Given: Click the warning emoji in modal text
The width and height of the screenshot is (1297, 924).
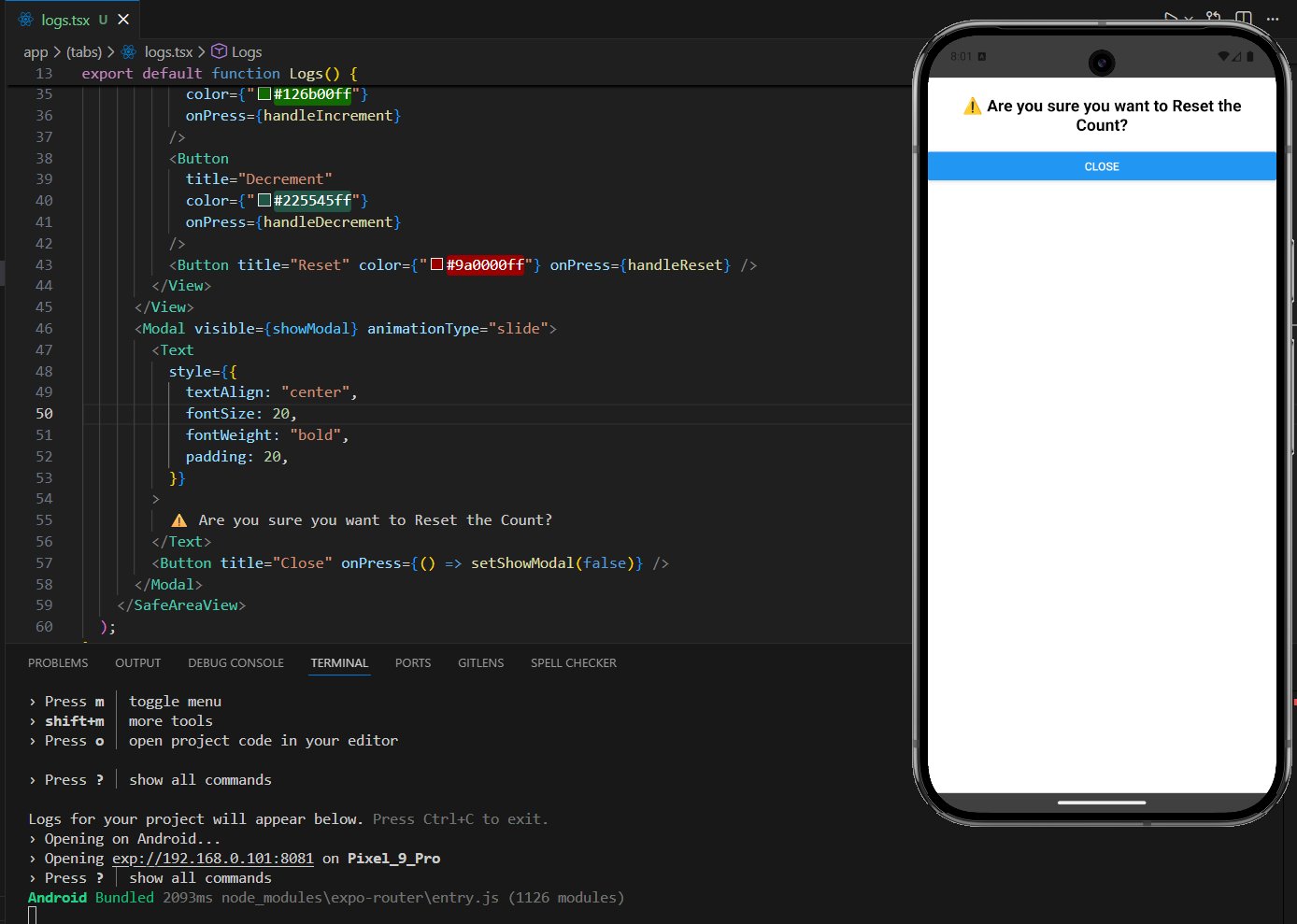Looking at the screenshot, I should (973, 107).
